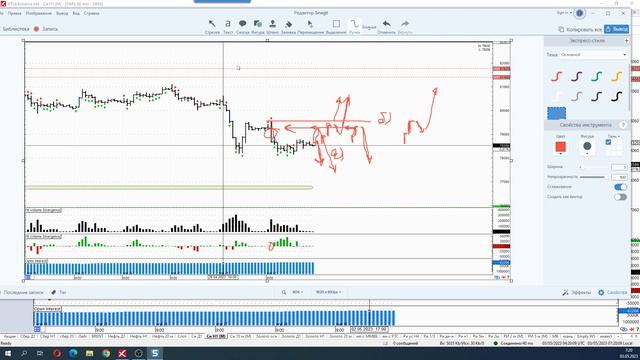Select the Text tool

[x=228, y=27]
